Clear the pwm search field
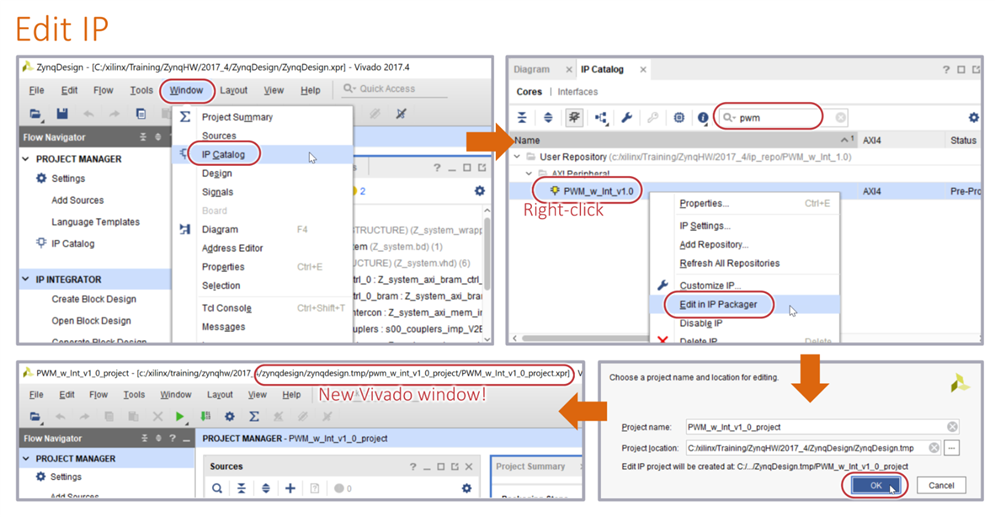Image resolution: width=995 pixels, height=517 pixels. tap(840, 117)
